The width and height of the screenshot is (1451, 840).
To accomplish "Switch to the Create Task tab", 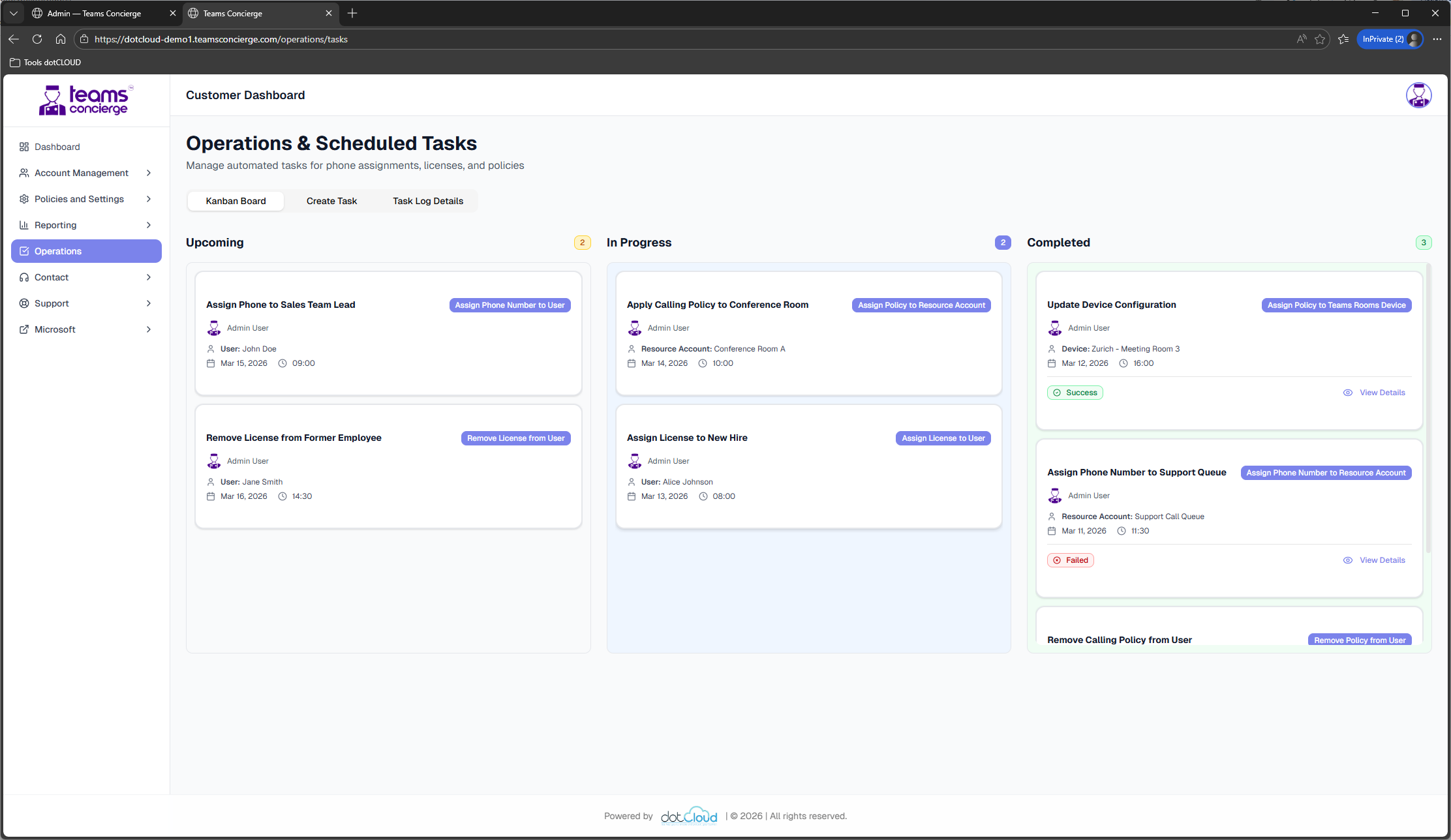I will point(331,201).
